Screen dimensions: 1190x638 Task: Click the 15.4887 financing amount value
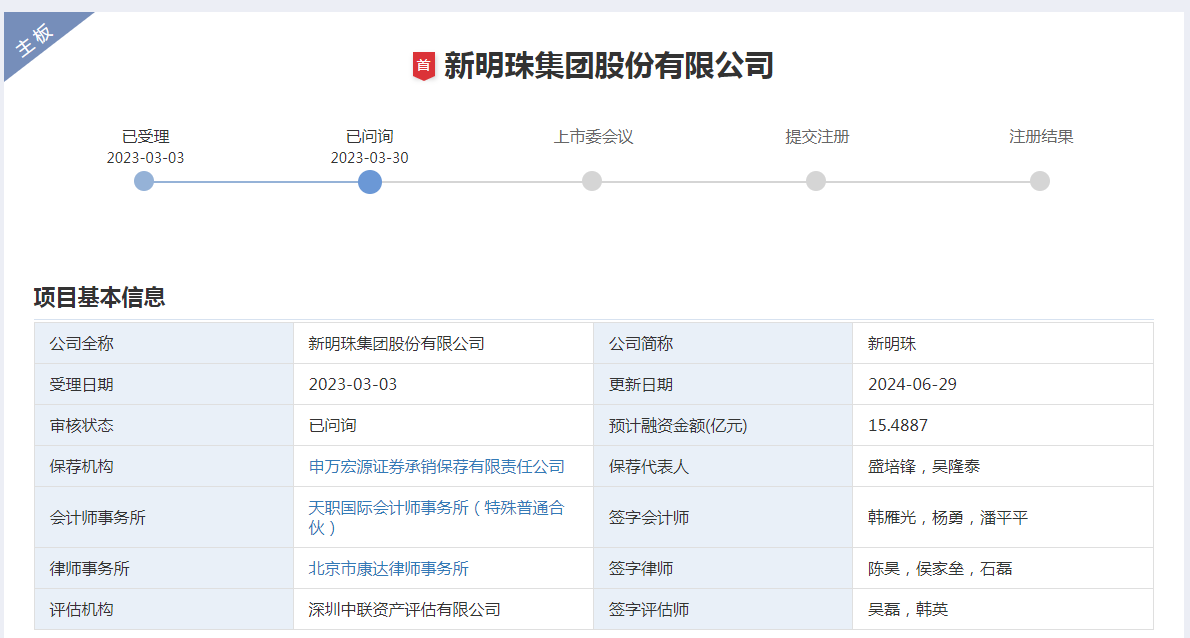[898, 426]
